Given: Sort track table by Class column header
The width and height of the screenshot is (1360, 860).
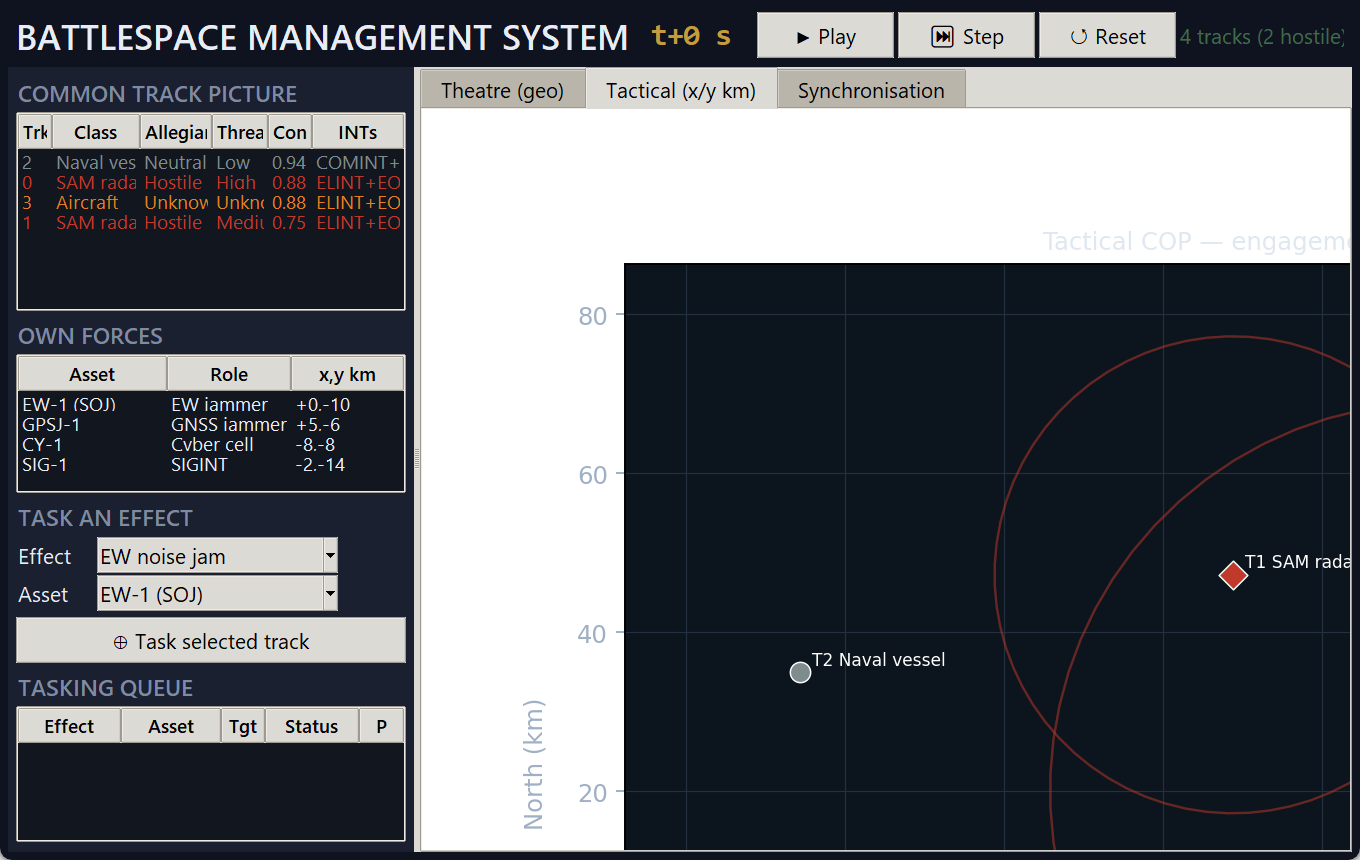Looking at the screenshot, I should (95, 132).
